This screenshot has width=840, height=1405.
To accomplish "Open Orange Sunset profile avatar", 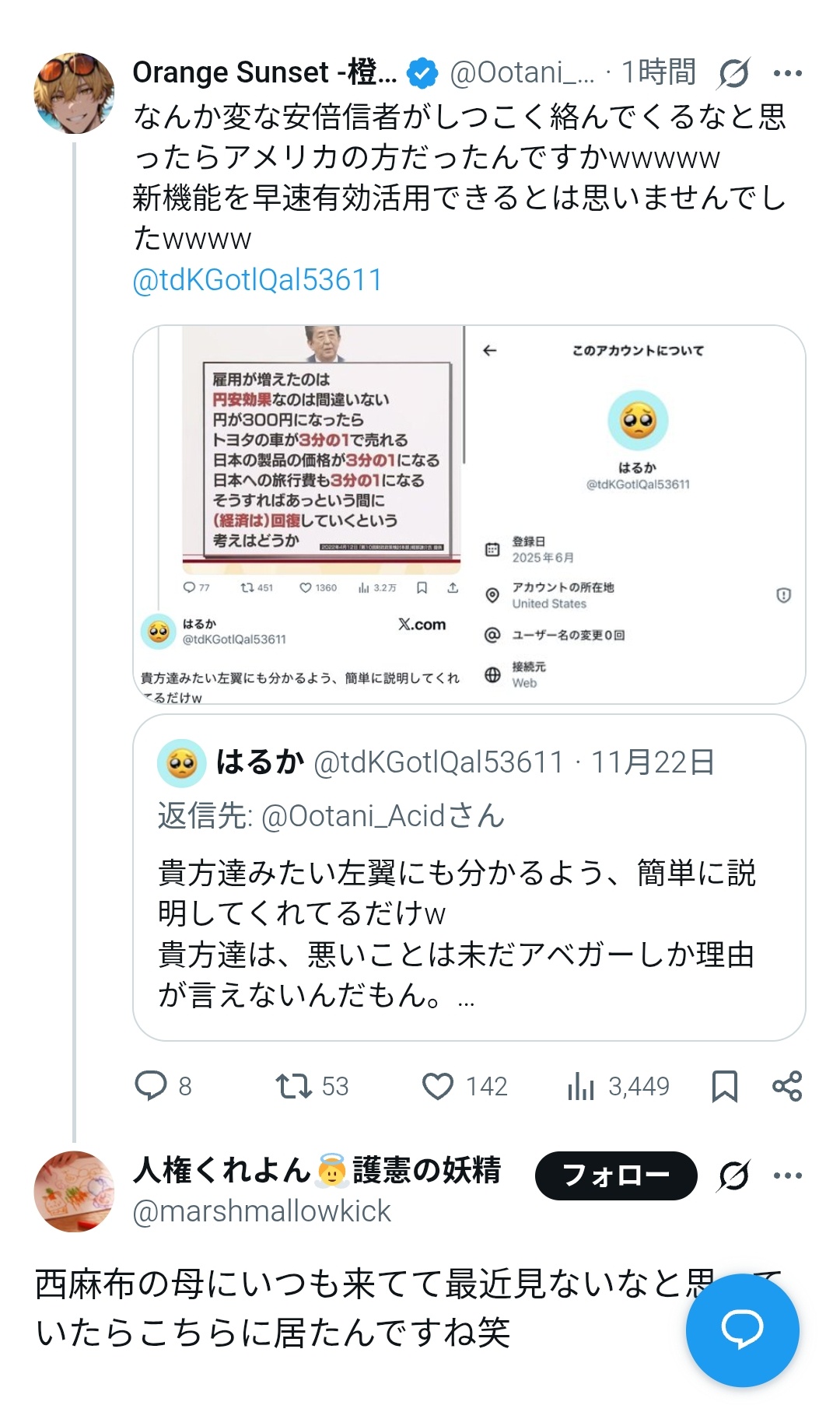I will click(74, 93).
